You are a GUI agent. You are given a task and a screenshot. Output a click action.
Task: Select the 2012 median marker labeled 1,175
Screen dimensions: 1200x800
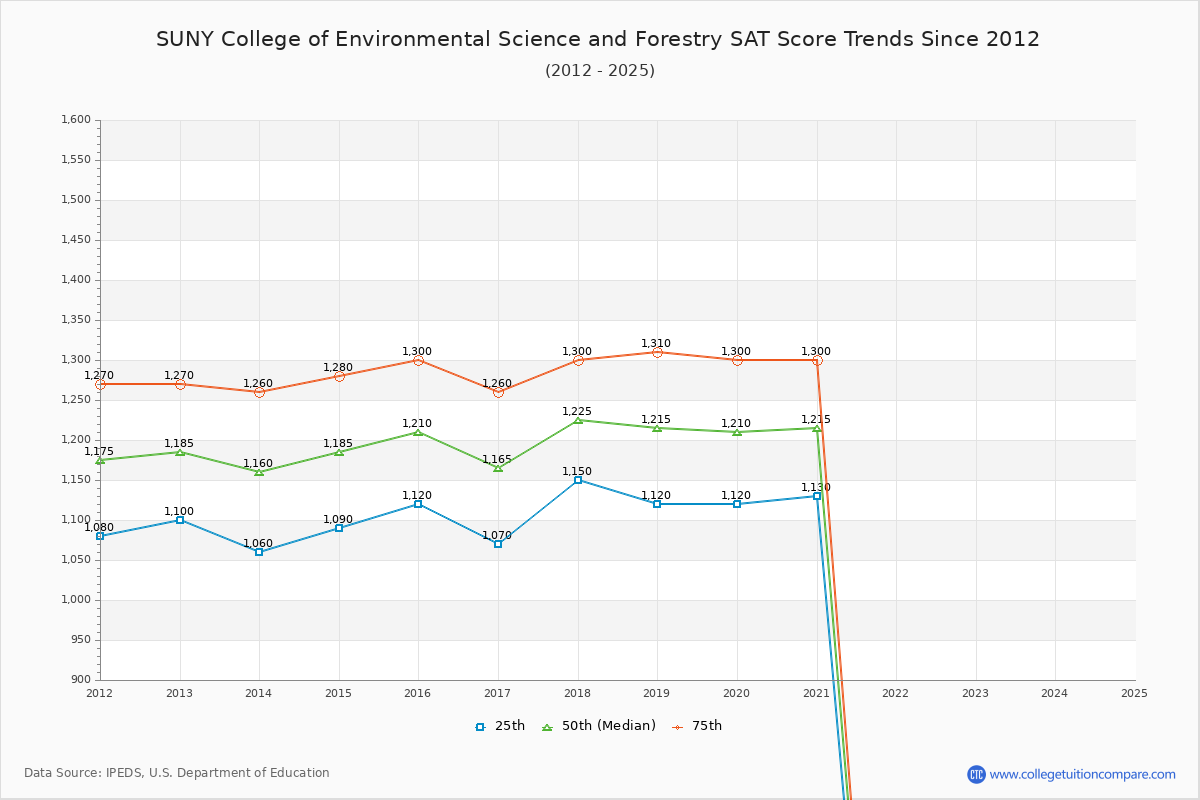coord(100,460)
